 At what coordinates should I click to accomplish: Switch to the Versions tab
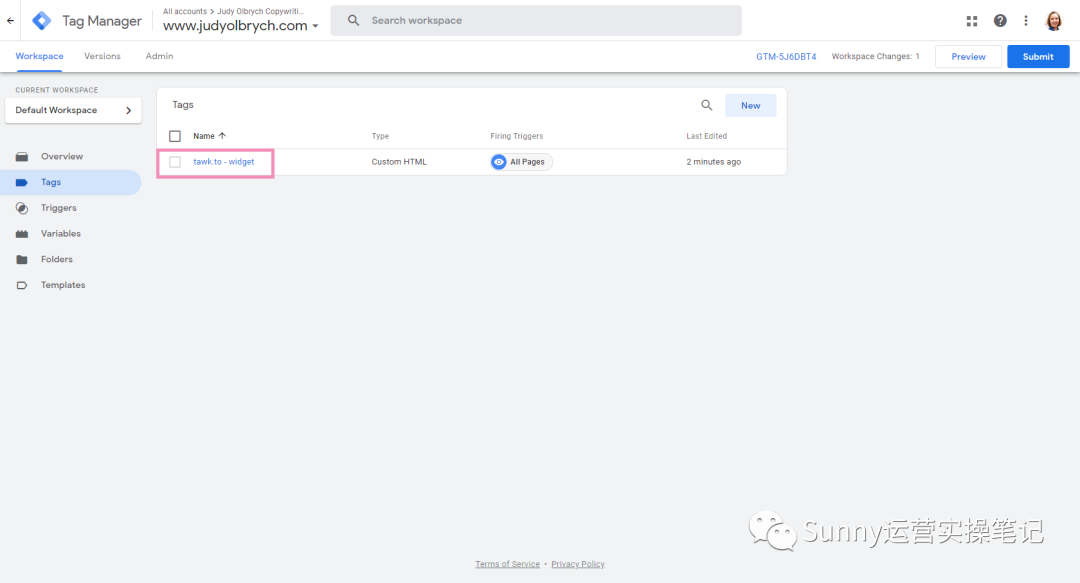pyautogui.click(x=102, y=57)
